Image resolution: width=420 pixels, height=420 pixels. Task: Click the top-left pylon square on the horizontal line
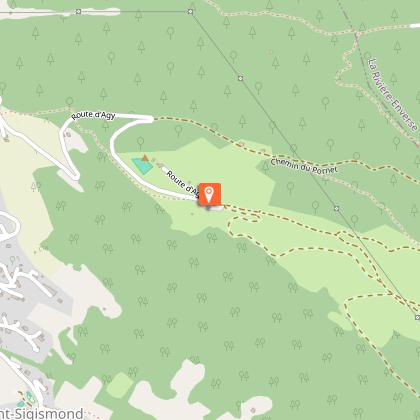point(78,12)
